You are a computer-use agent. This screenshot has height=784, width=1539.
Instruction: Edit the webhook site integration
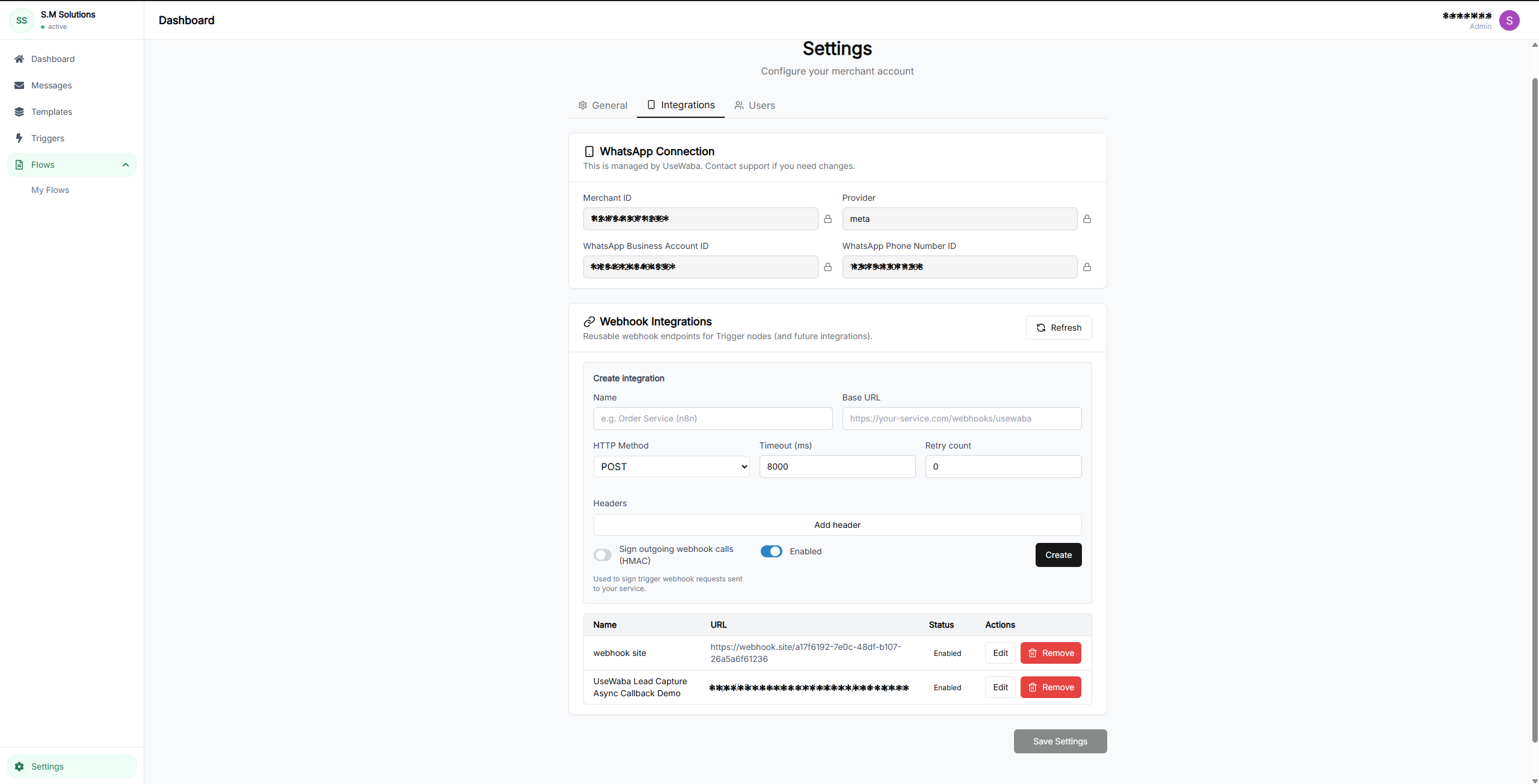click(x=1000, y=653)
